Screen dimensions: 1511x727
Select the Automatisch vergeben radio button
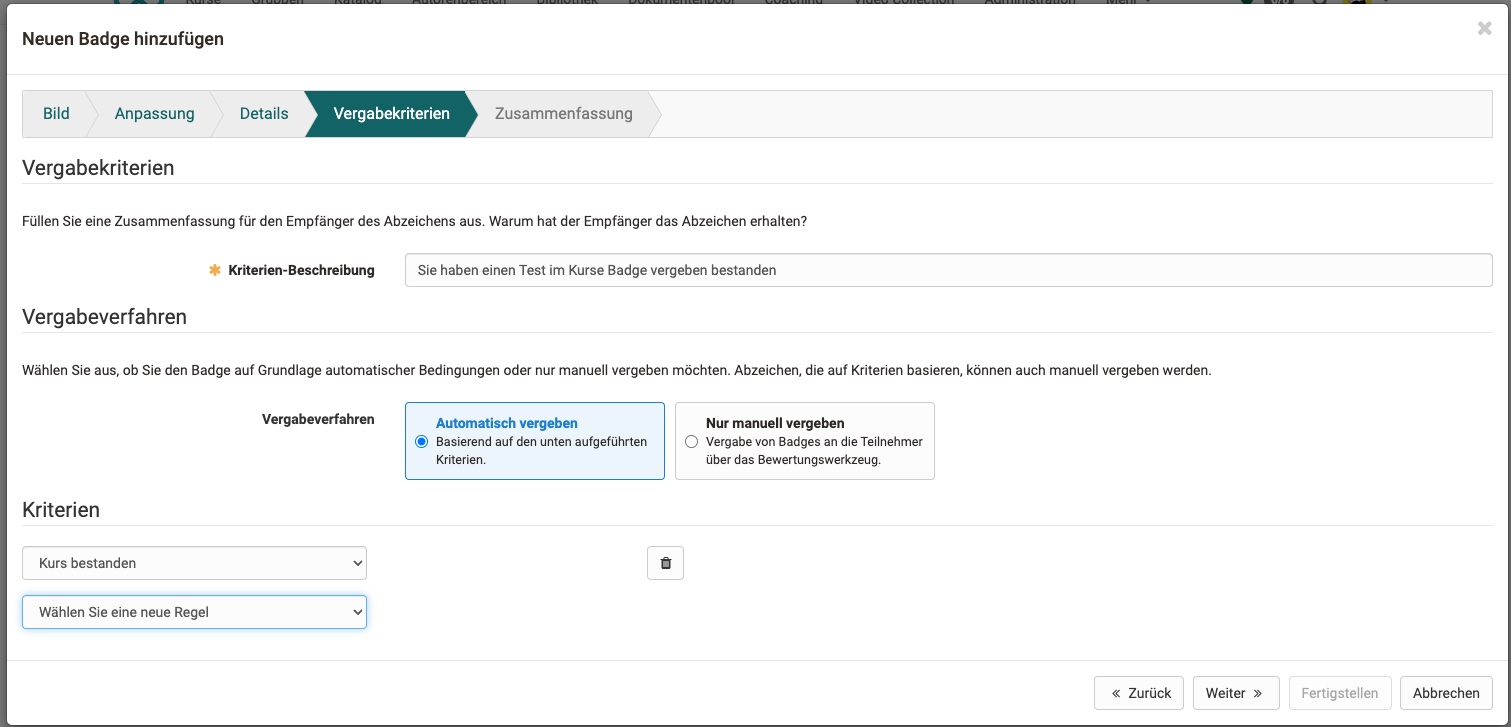point(421,441)
